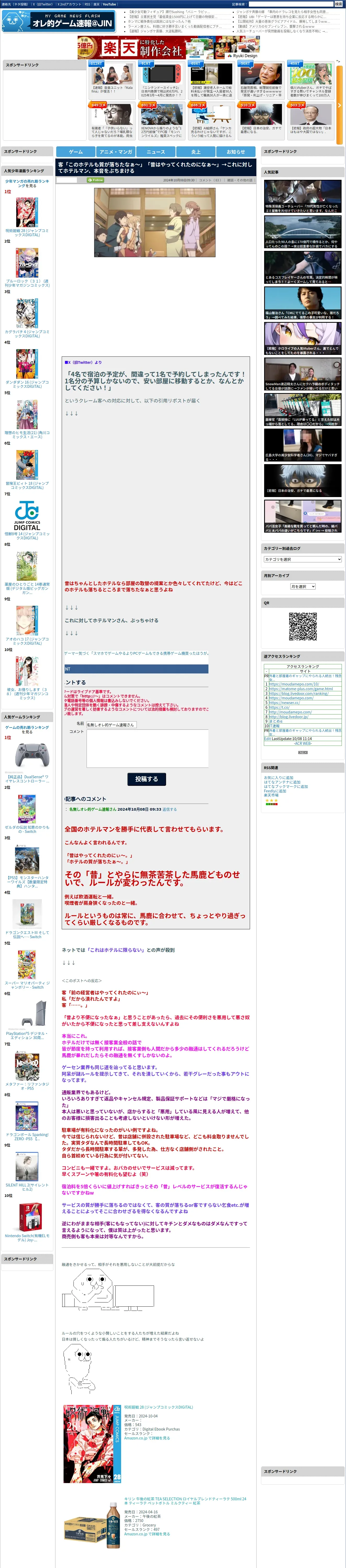
Task: Click the YouTube link in the top bar
Action: coord(109,4)
